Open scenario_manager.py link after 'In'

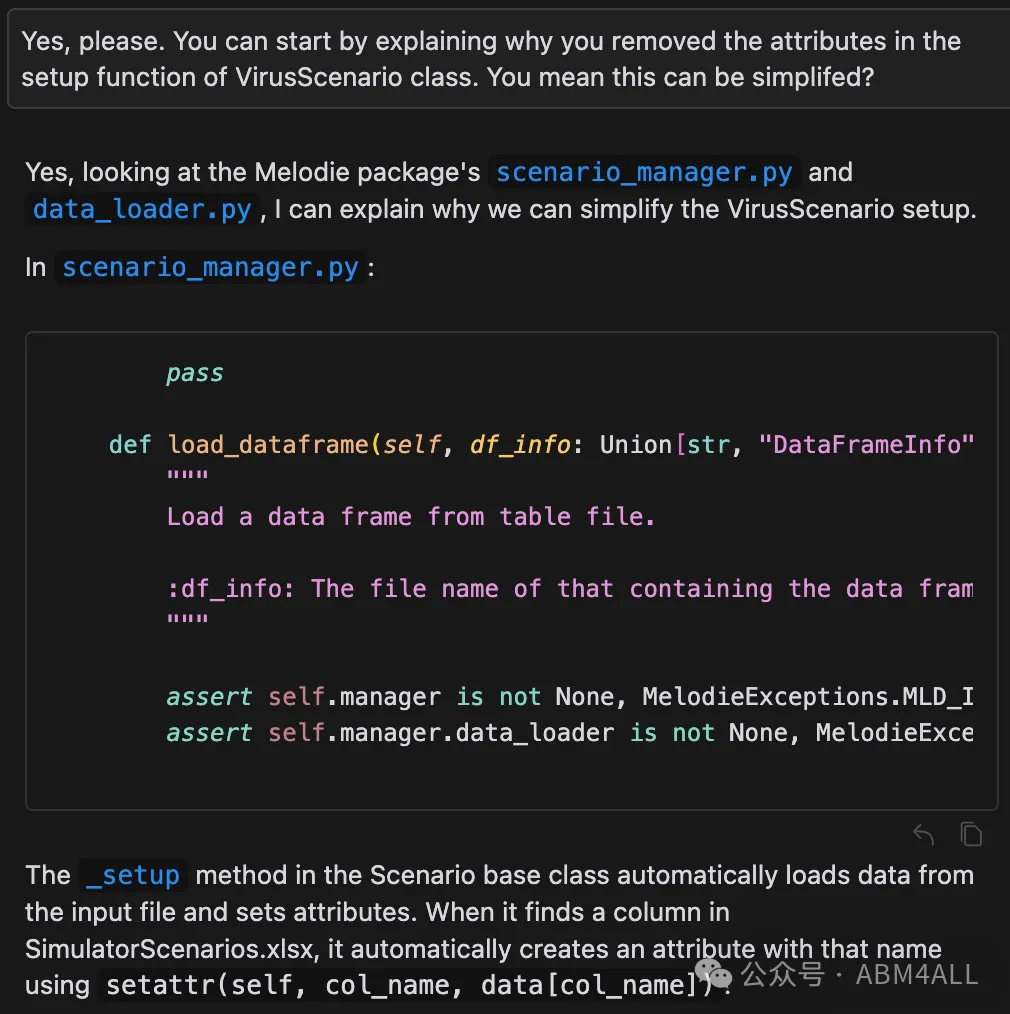point(210,268)
